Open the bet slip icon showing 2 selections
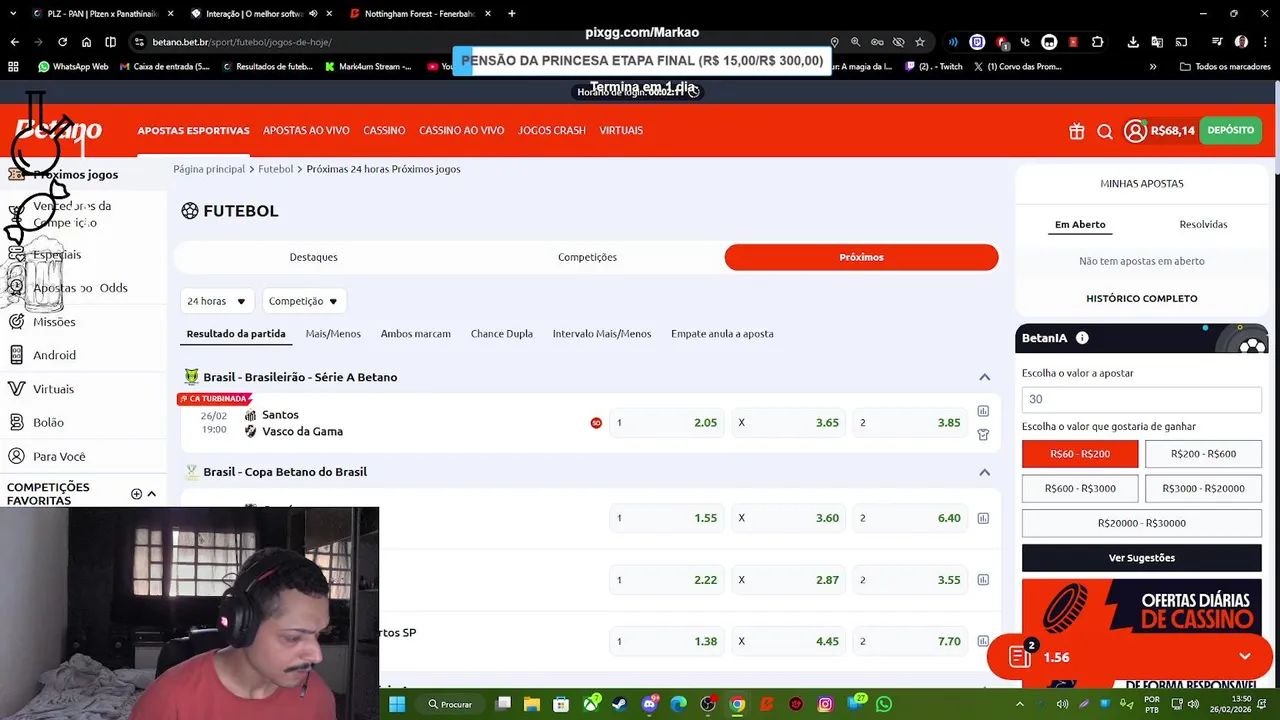 1021,656
